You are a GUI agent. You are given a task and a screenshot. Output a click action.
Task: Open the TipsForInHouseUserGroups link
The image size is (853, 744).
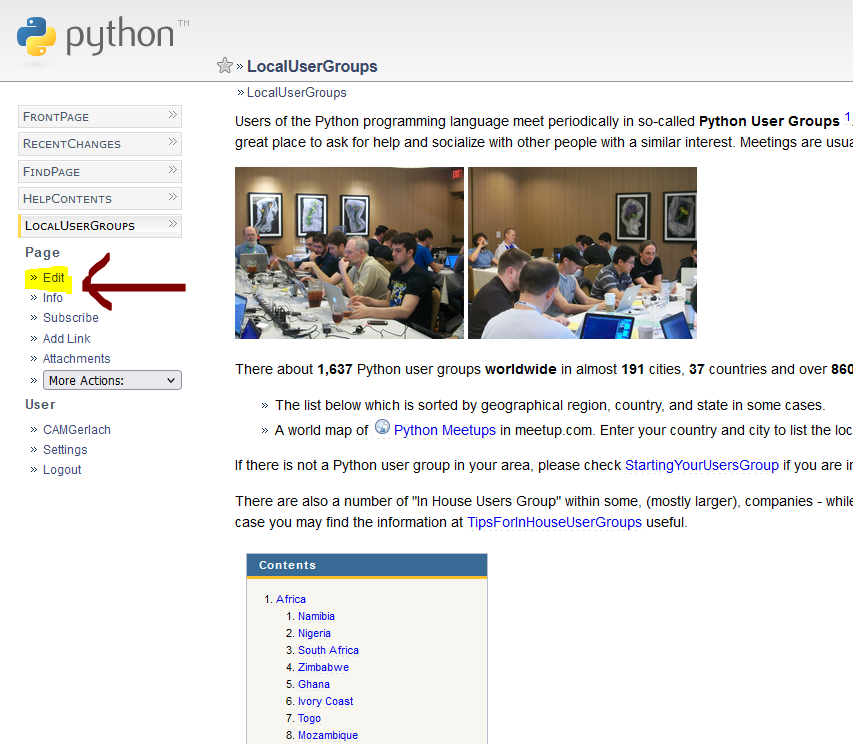coord(554,522)
